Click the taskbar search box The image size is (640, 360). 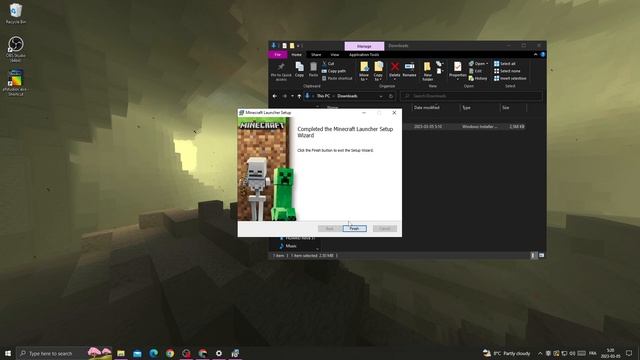[x=64, y=353]
